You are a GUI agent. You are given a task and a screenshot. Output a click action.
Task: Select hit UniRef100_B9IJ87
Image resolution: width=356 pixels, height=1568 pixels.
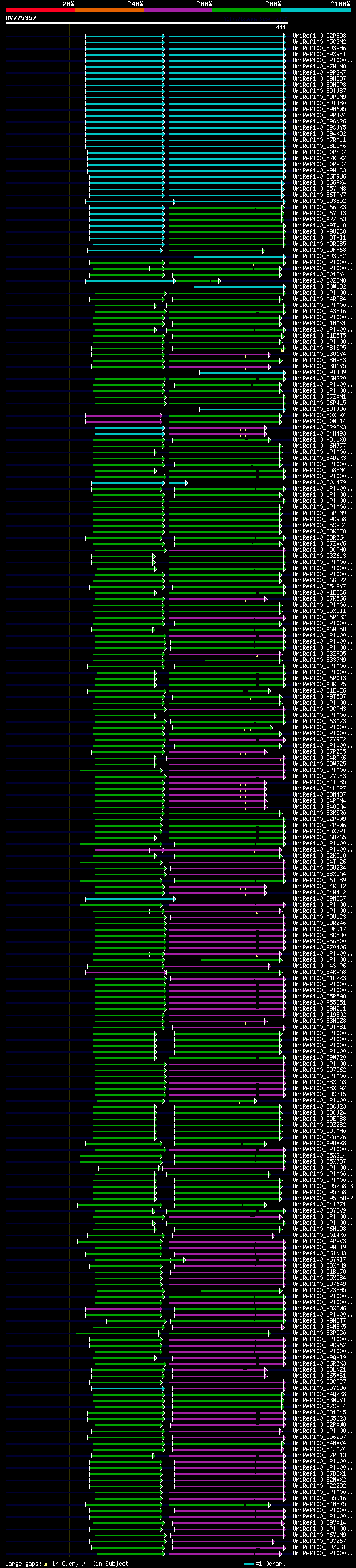[319, 91]
